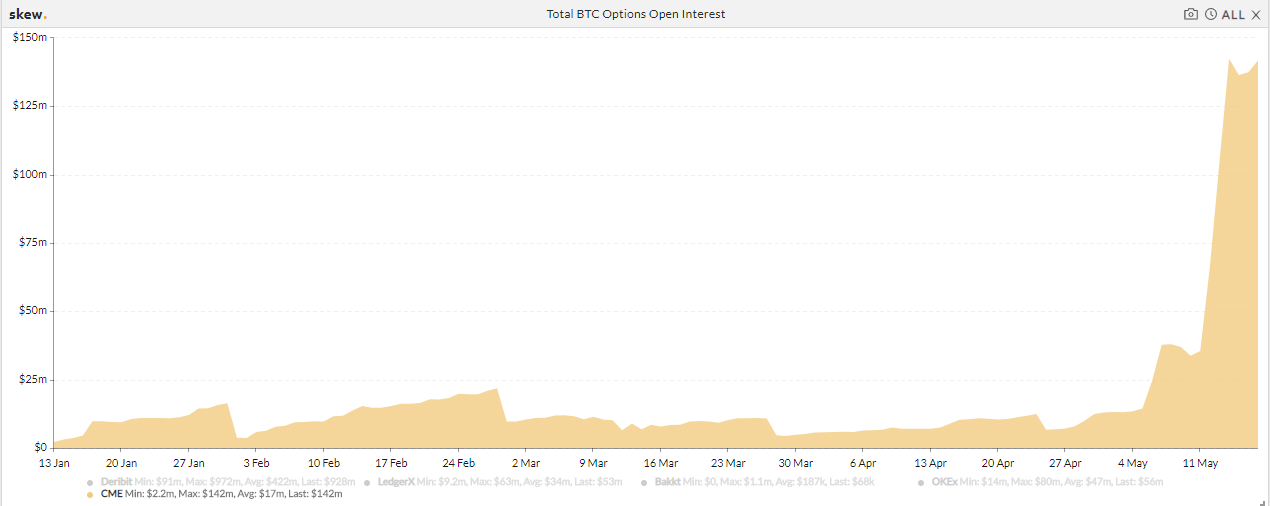Click the chart title Total BTC Options Open Interest

click(x=635, y=14)
